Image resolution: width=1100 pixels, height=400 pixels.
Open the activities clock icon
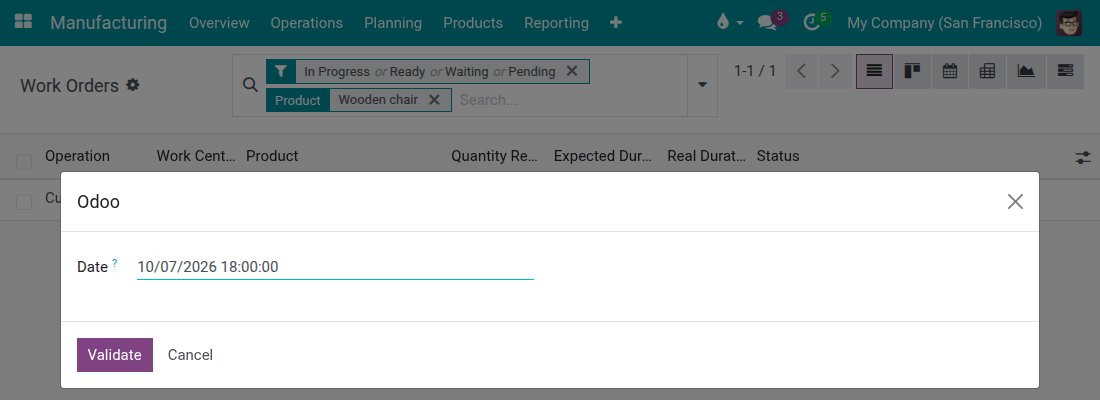click(x=812, y=22)
